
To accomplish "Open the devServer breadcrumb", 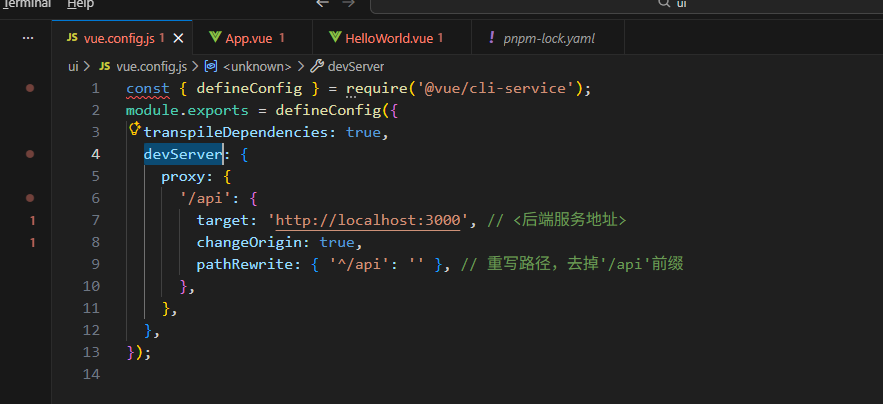I will tap(347, 66).
